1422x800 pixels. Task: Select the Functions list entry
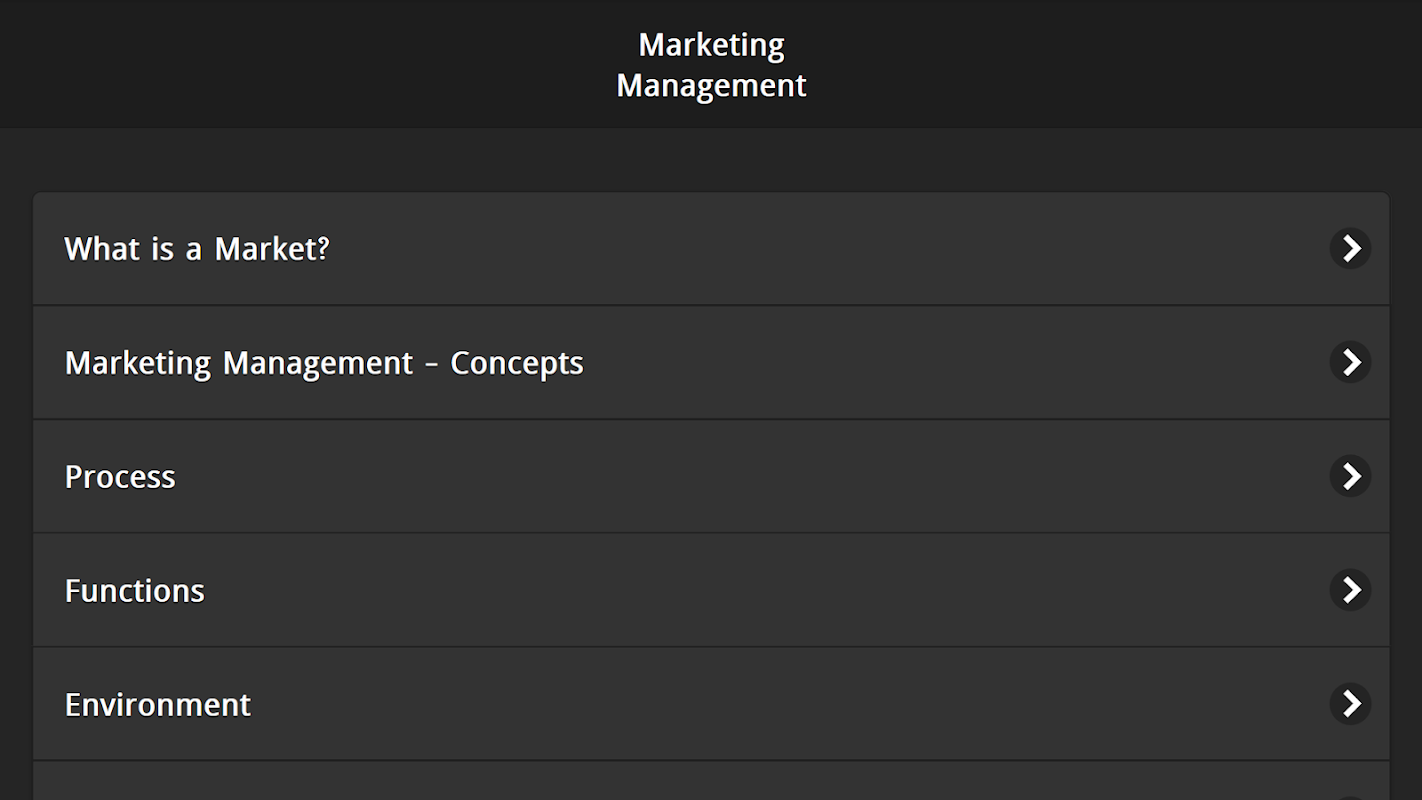[134, 591]
